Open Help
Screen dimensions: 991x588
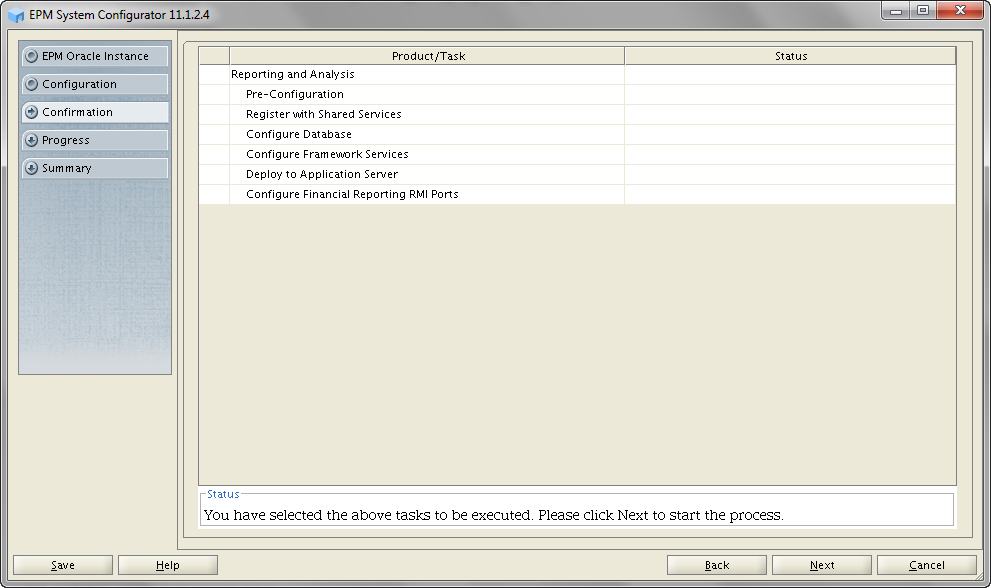[167, 565]
